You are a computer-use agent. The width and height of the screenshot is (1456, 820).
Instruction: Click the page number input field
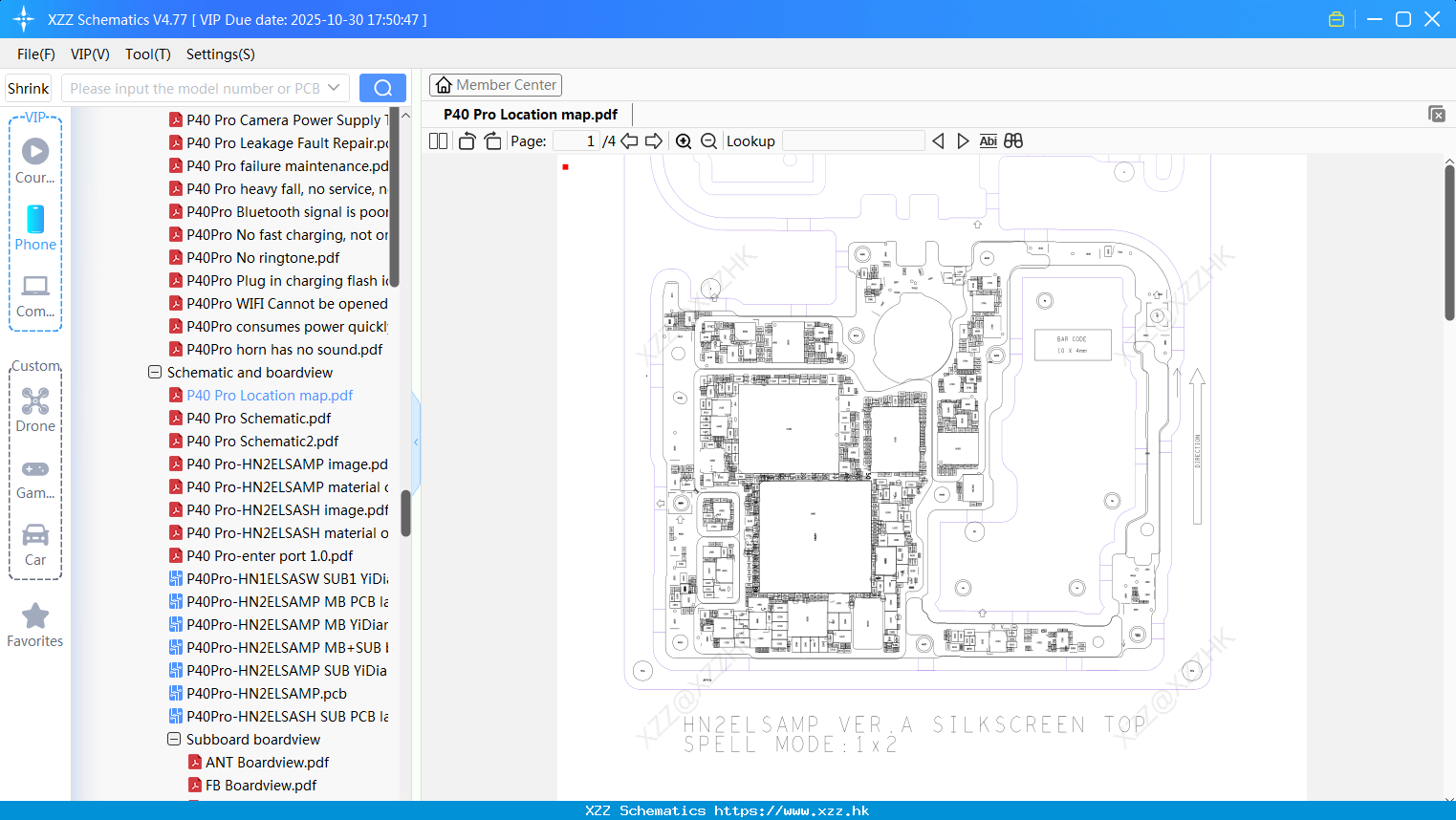(576, 141)
